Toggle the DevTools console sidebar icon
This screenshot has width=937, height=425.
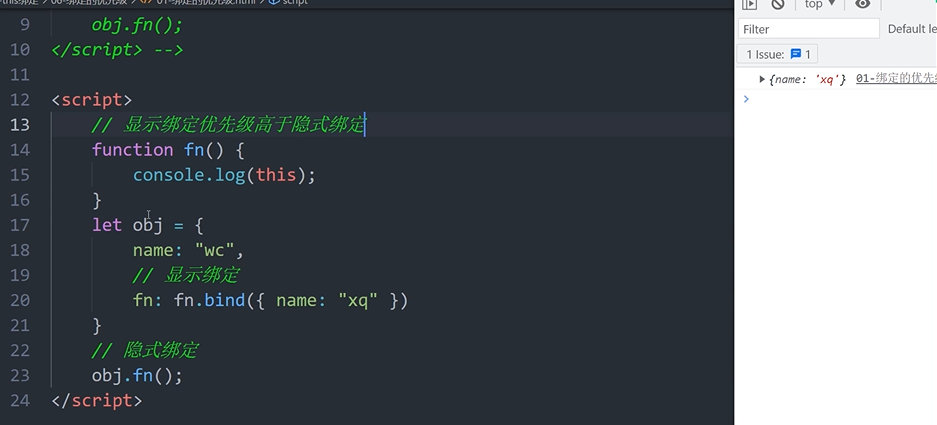tap(749, 4)
